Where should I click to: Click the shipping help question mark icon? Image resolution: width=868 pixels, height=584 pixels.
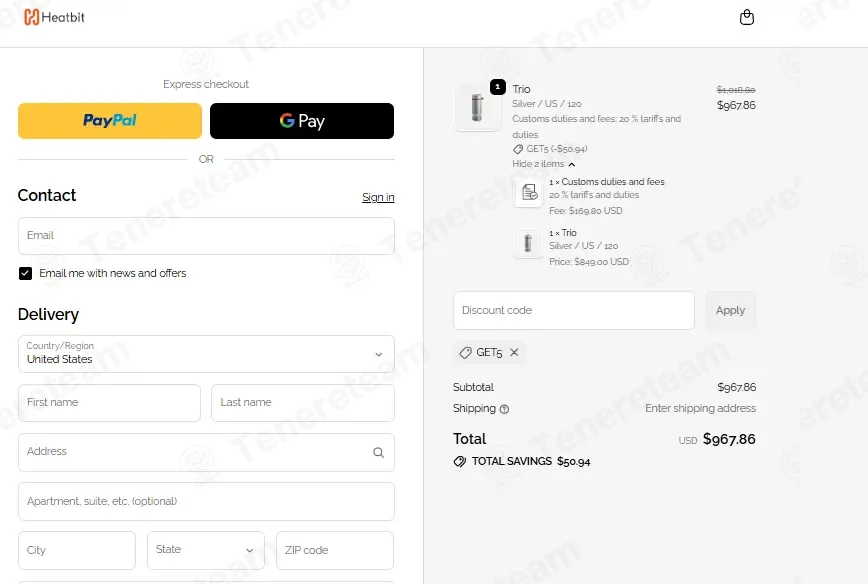point(504,409)
